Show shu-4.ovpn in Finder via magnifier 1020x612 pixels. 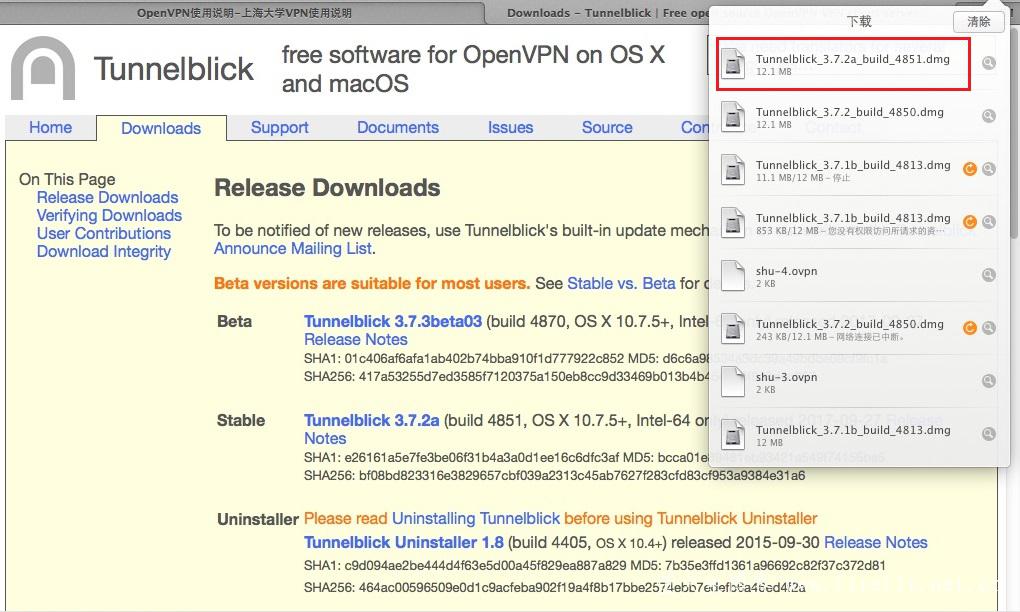point(988,275)
